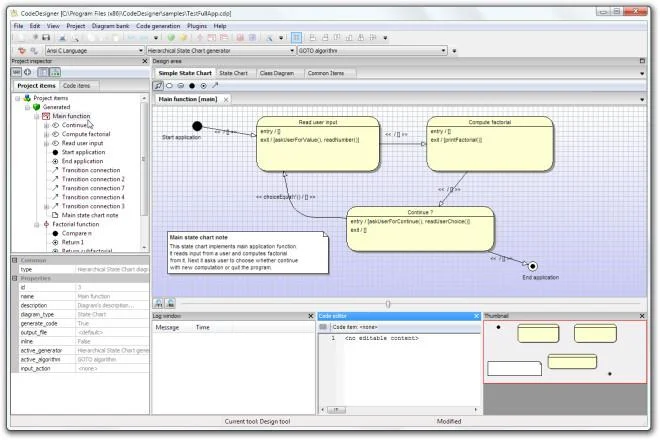The image size is (660, 440).
Task: Open the Code generation menu
Action: pyautogui.click(x=158, y=26)
